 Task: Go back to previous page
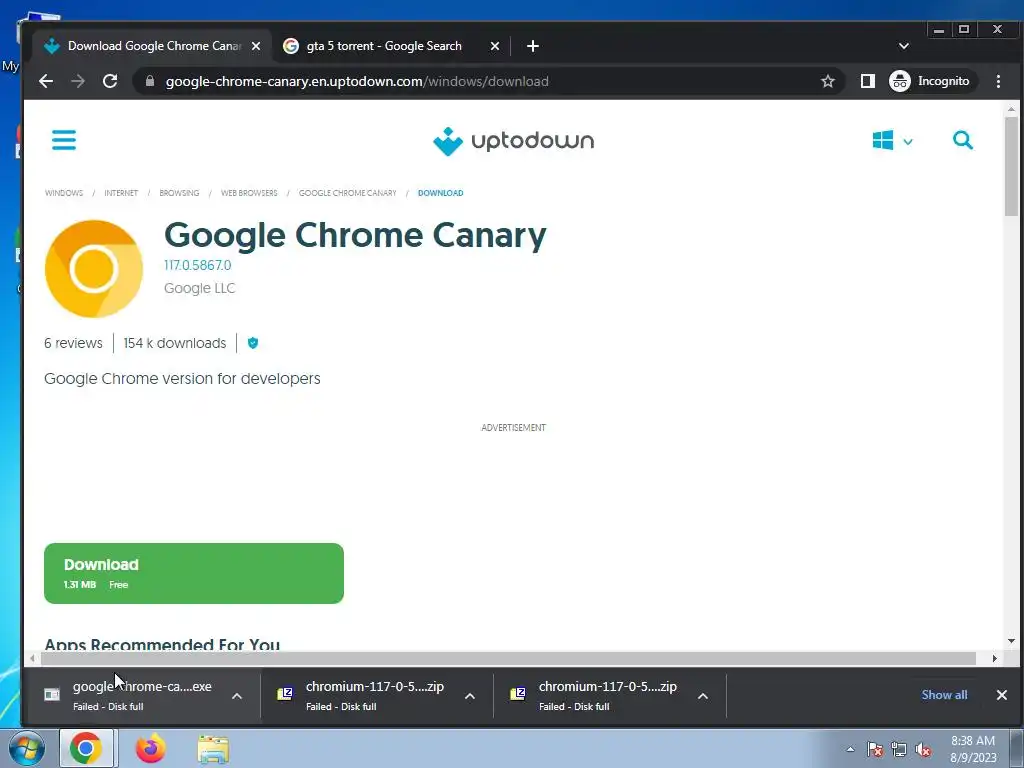[x=46, y=81]
